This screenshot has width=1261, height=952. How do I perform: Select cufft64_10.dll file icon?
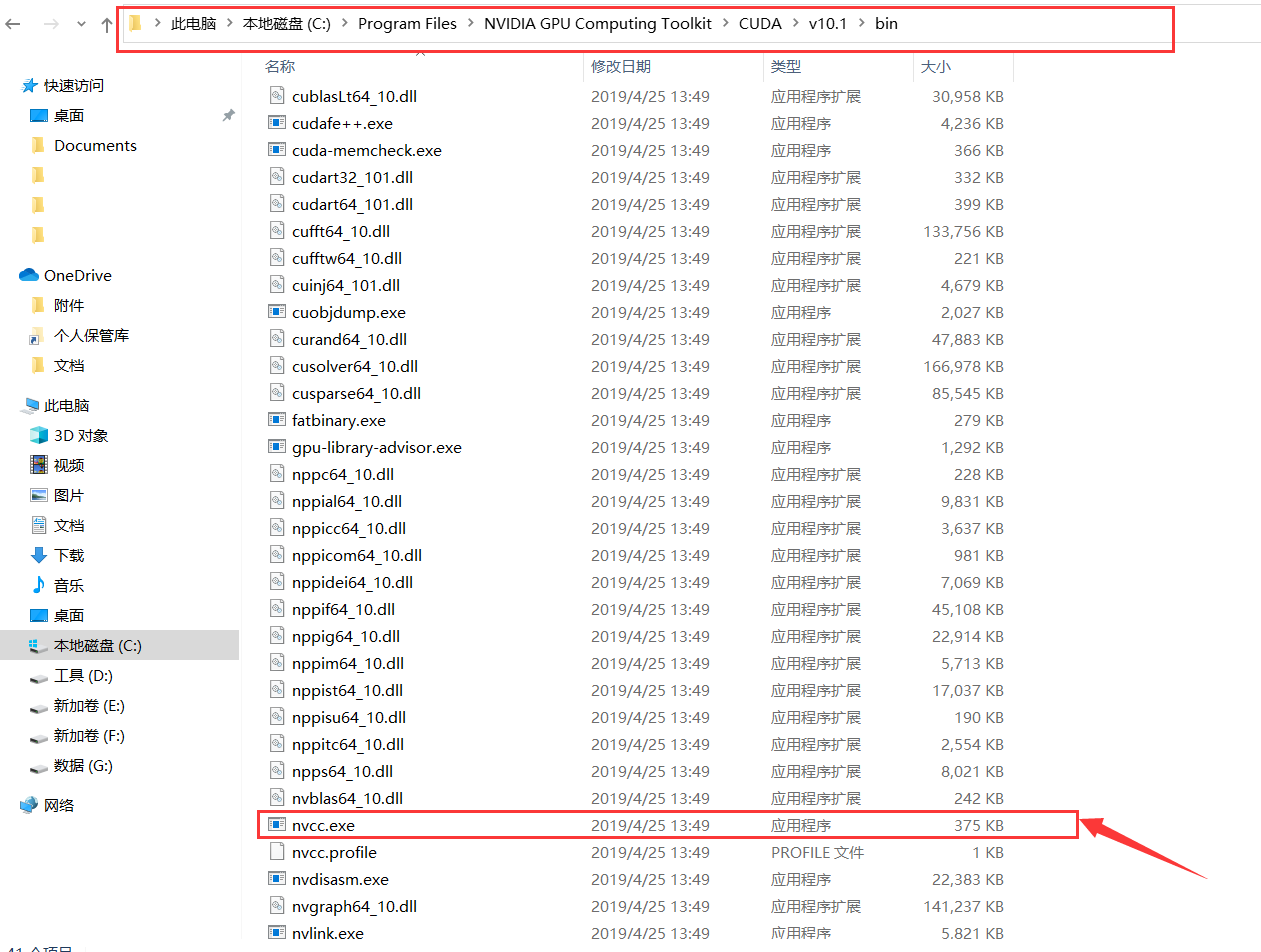277,231
